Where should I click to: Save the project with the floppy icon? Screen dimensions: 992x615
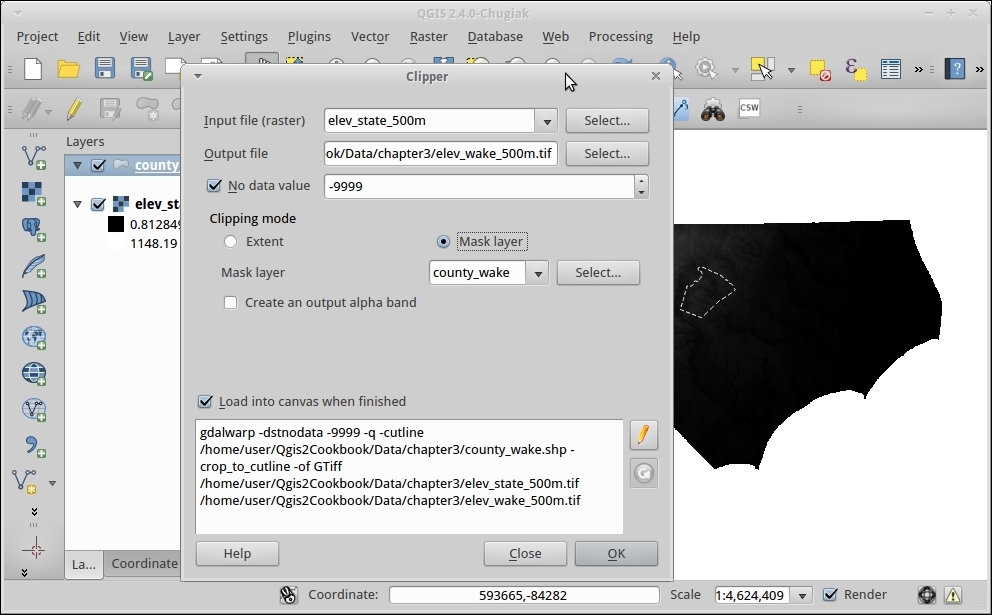(x=104, y=68)
